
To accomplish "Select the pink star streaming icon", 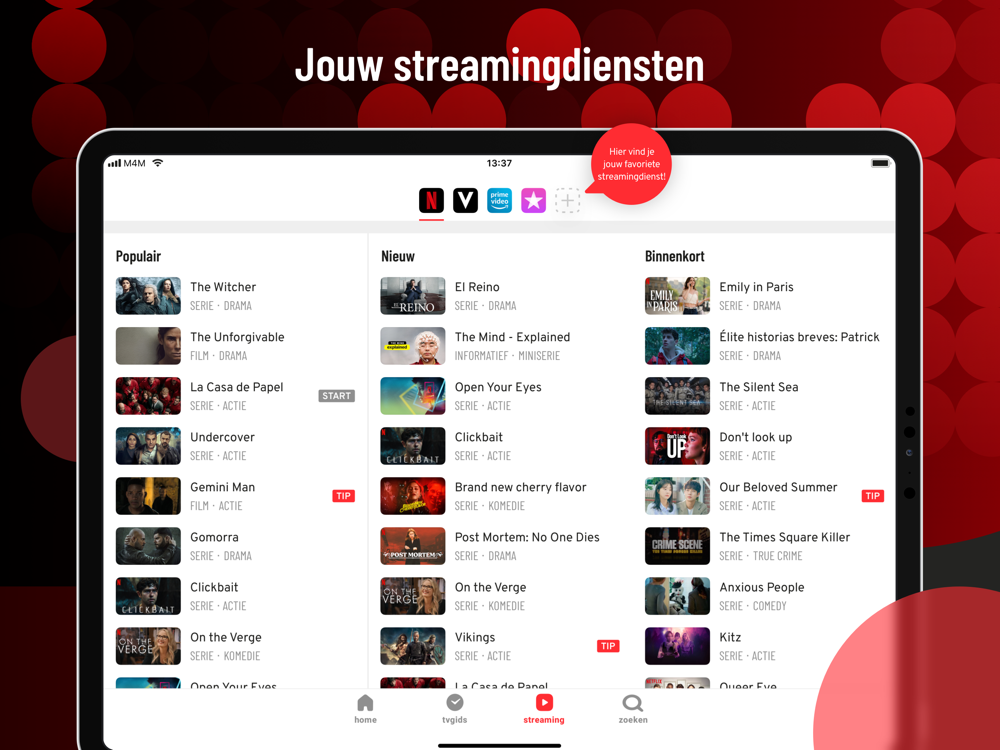I will pos(533,200).
